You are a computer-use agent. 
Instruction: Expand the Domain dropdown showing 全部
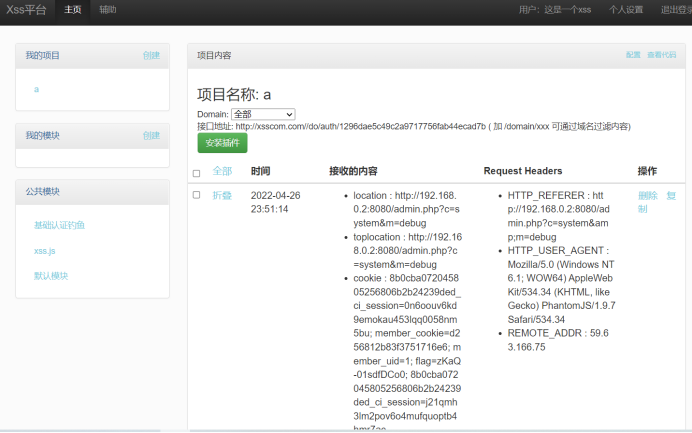(x=263, y=114)
